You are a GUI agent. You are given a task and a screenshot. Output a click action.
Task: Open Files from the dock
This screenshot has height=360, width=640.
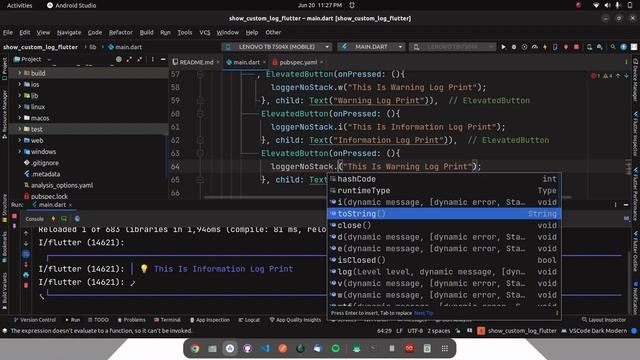point(212,349)
